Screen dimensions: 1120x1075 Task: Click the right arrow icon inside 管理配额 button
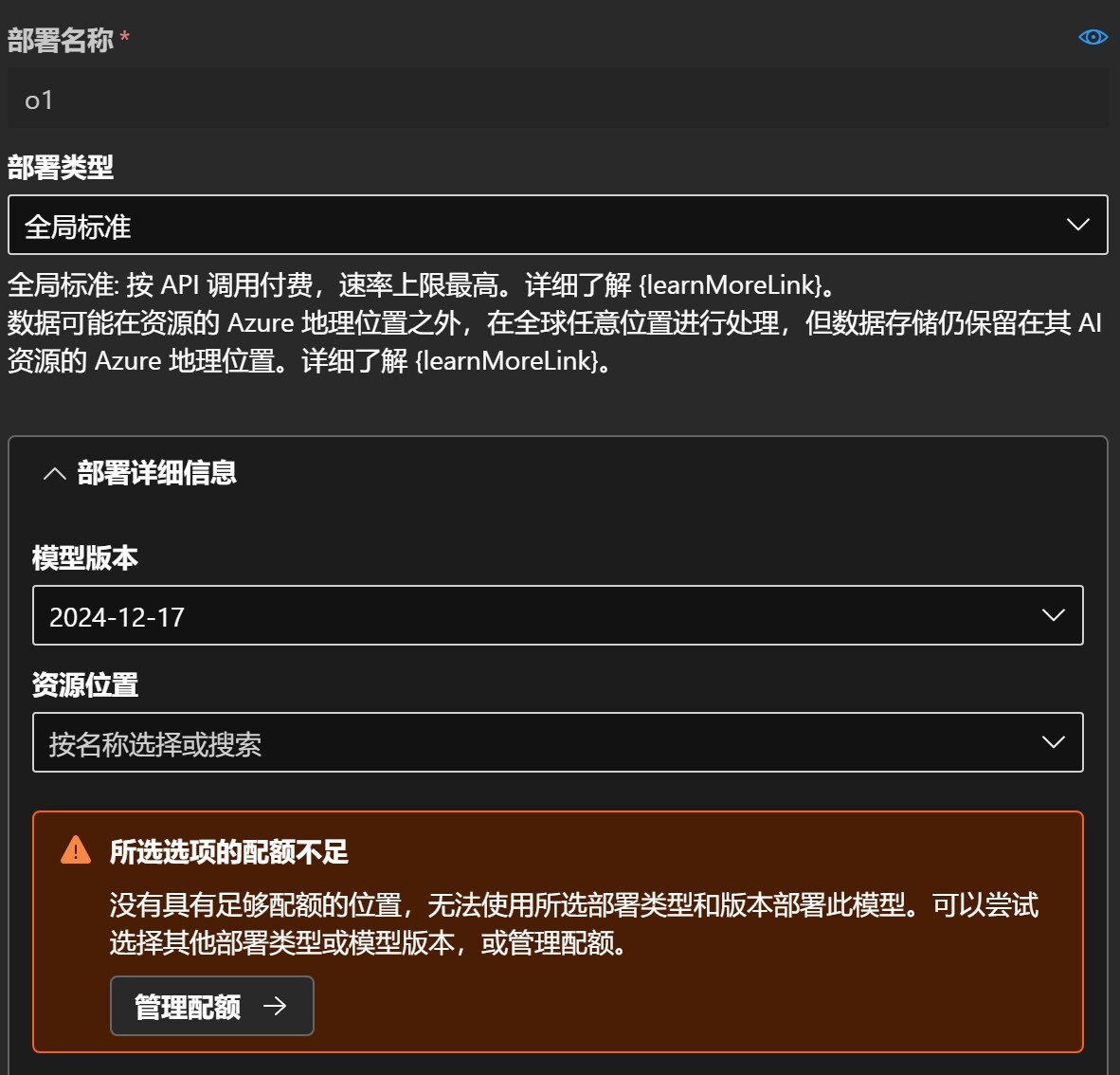coord(274,1006)
